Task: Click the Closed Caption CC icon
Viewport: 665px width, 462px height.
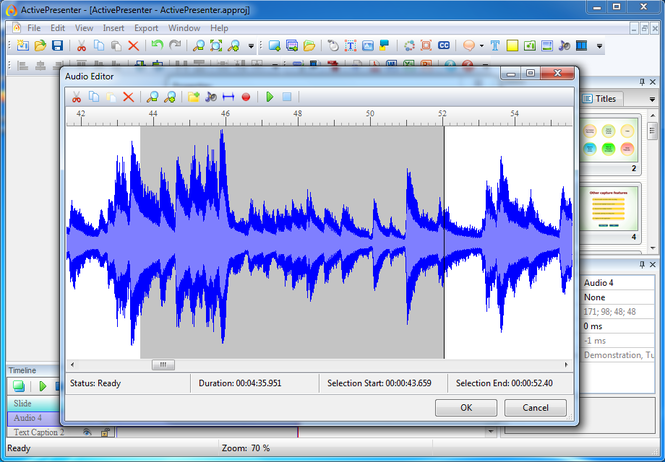Action: coord(444,45)
